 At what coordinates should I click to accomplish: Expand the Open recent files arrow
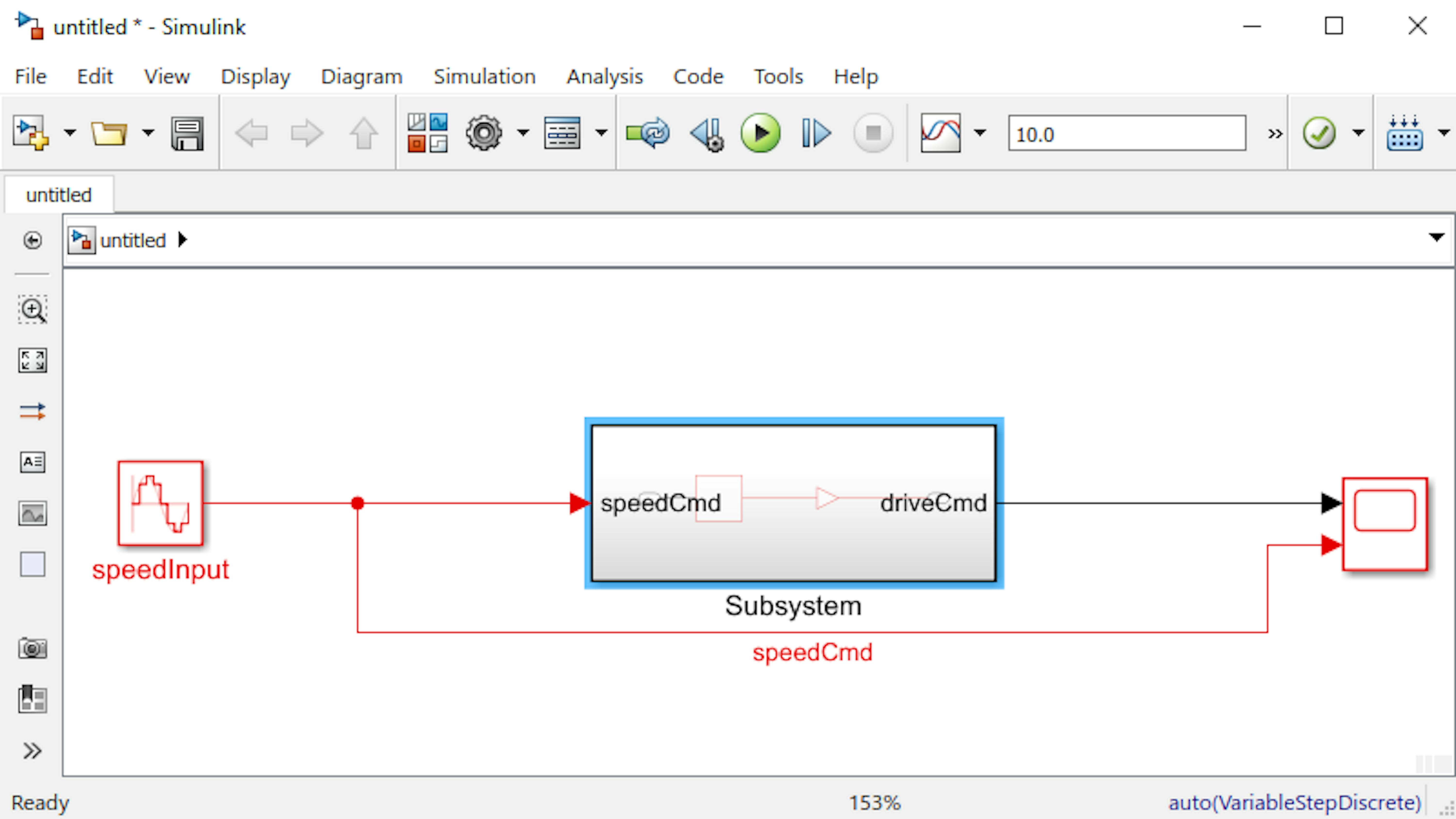click(x=148, y=133)
